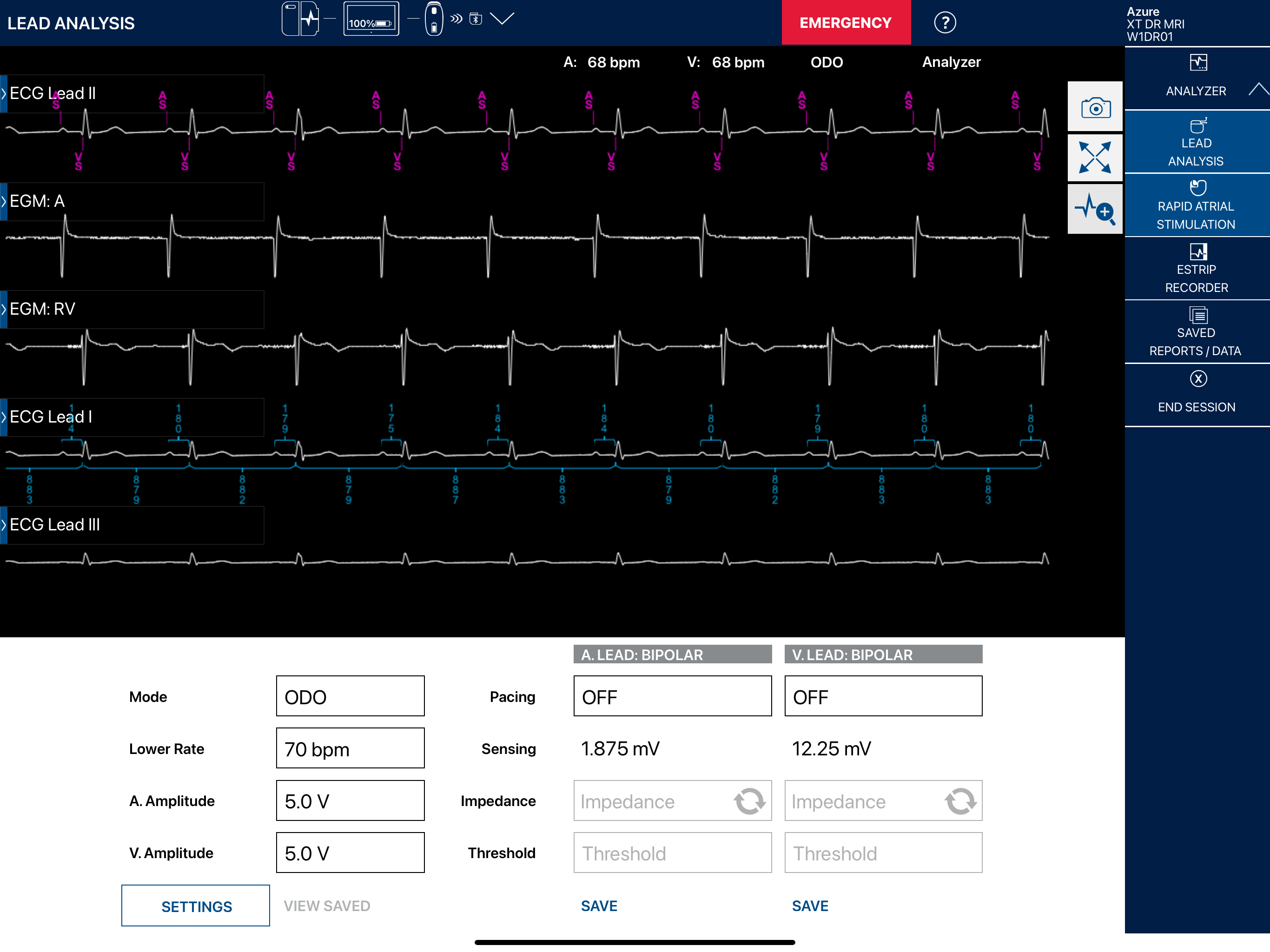Screen dimensions: 1270x952
Task: Expand the EGM: RV channel options
Action: coord(4,309)
